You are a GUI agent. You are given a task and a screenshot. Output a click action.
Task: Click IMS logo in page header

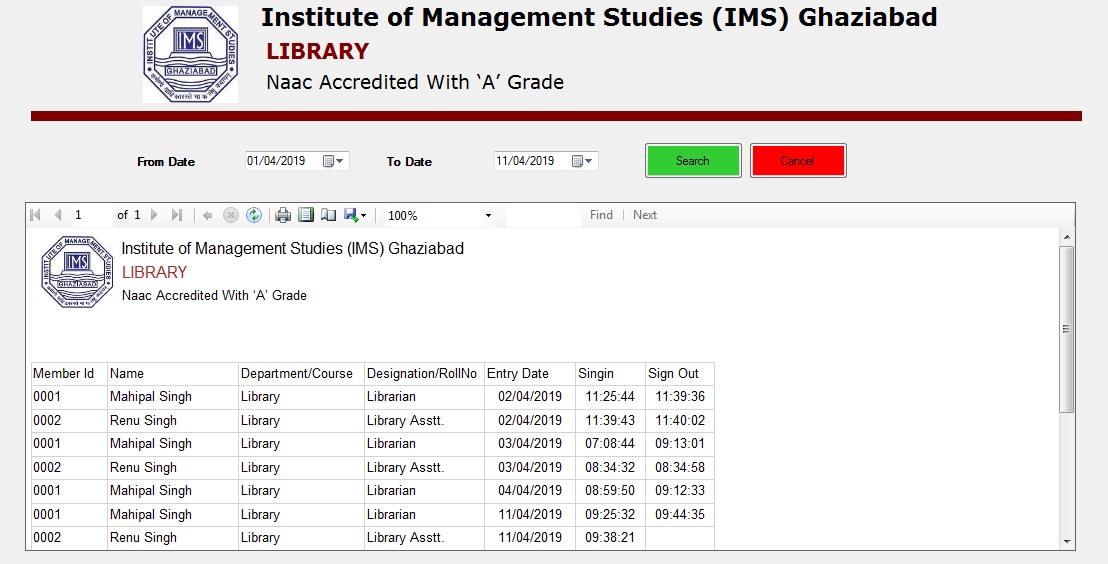(x=190, y=54)
